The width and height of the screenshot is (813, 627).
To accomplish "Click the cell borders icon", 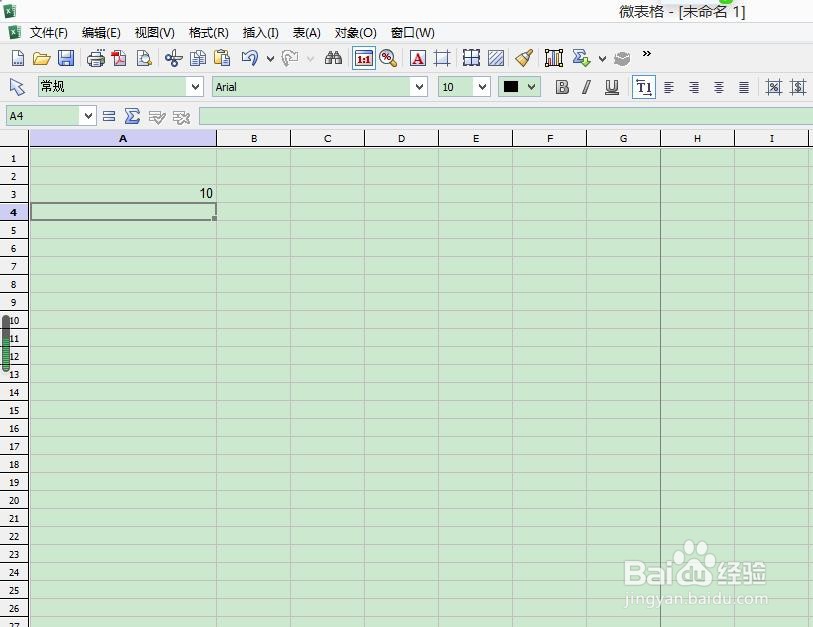I will click(442, 58).
